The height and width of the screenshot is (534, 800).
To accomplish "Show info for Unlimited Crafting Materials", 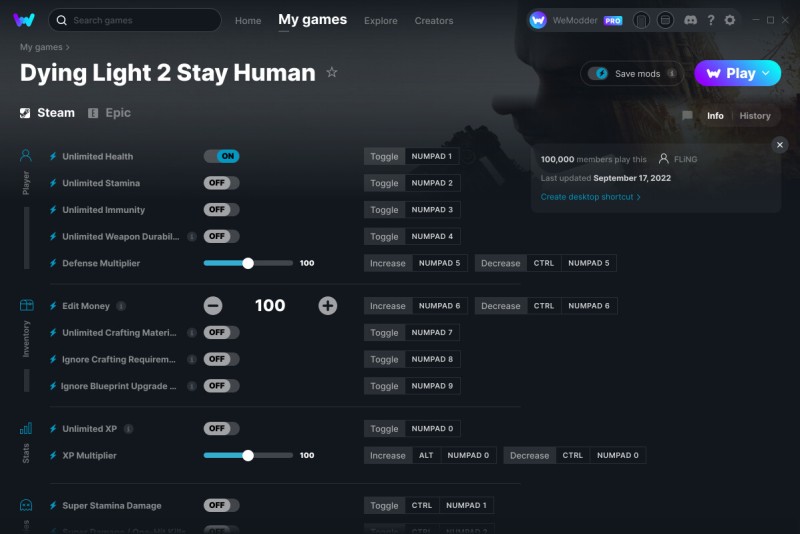I will click(x=192, y=333).
